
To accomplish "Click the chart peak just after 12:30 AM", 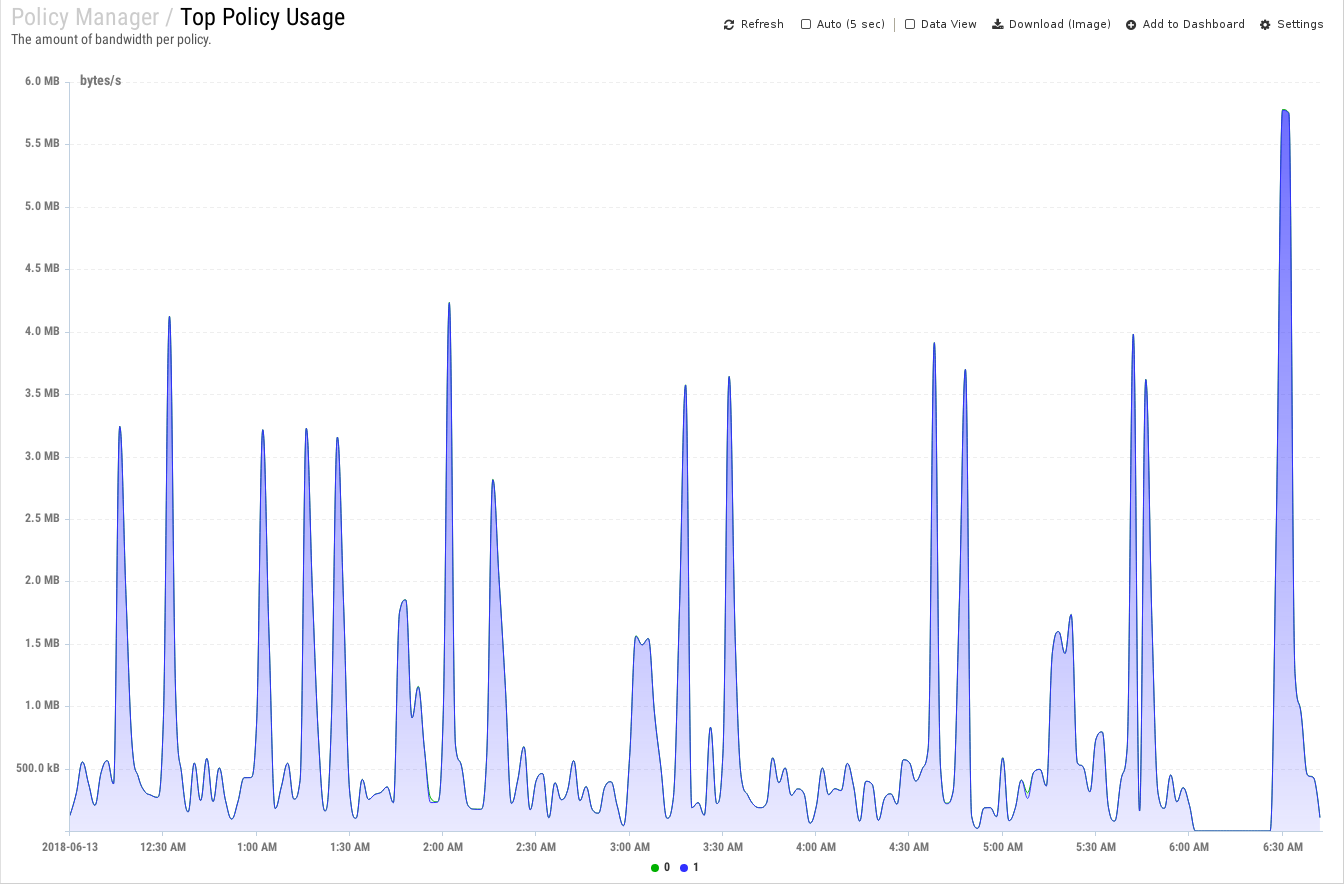I will 169,318.
